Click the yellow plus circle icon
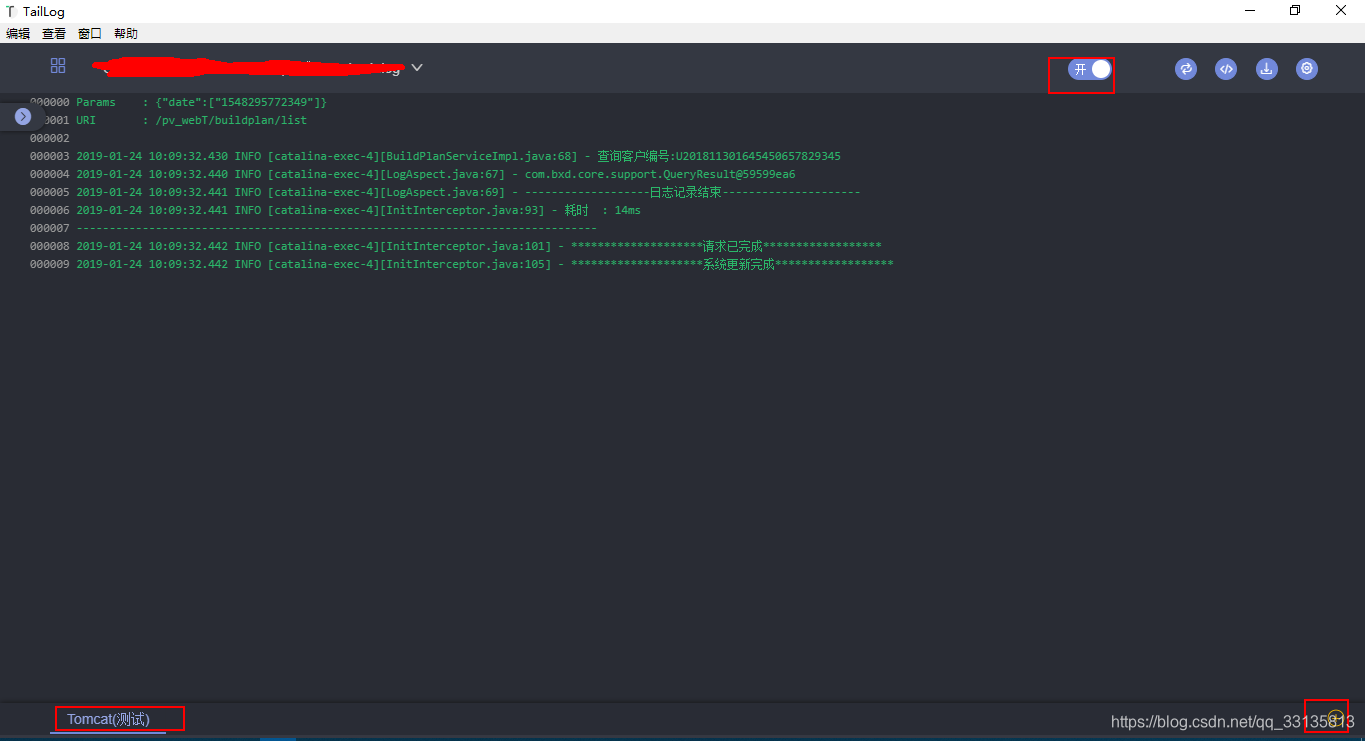The image size is (1365, 741). [x=1335, y=717]
